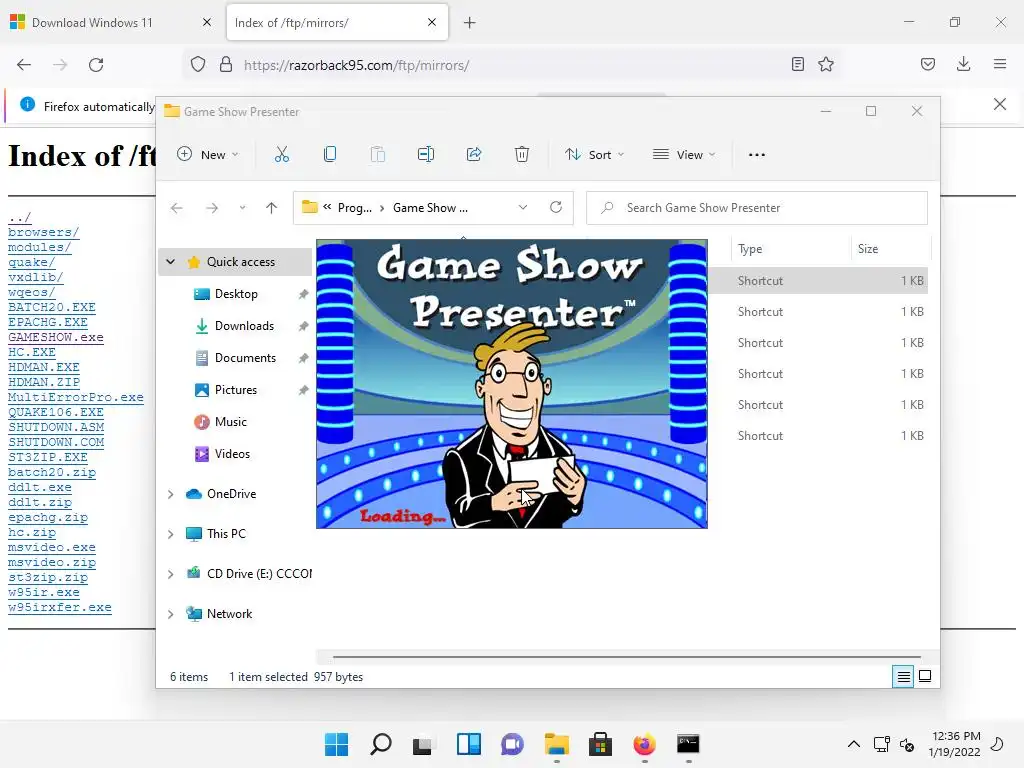Image resolution: width=1024 pixels, height=768 pixels.
Task: Click the taskbar clock and date
Action: tap(954, 744)
